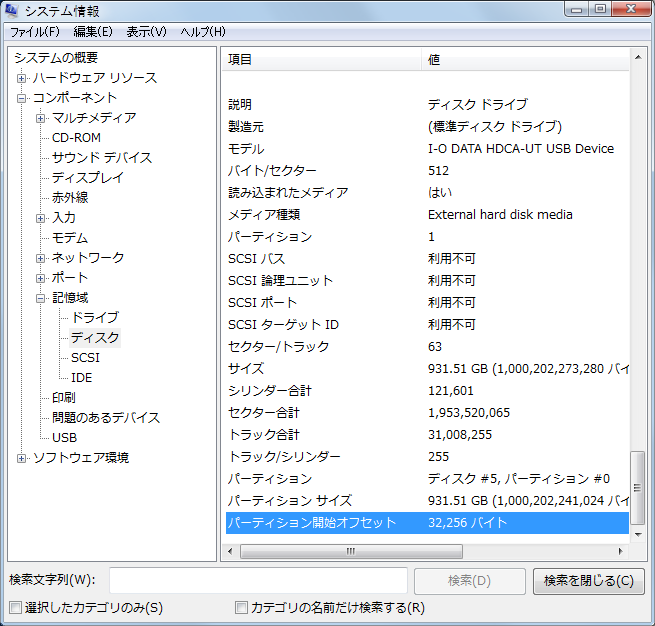Viewport: 655px width, 626px height.
Task: Open the ヘルプ(H) menu
Action: coord(203,32)
